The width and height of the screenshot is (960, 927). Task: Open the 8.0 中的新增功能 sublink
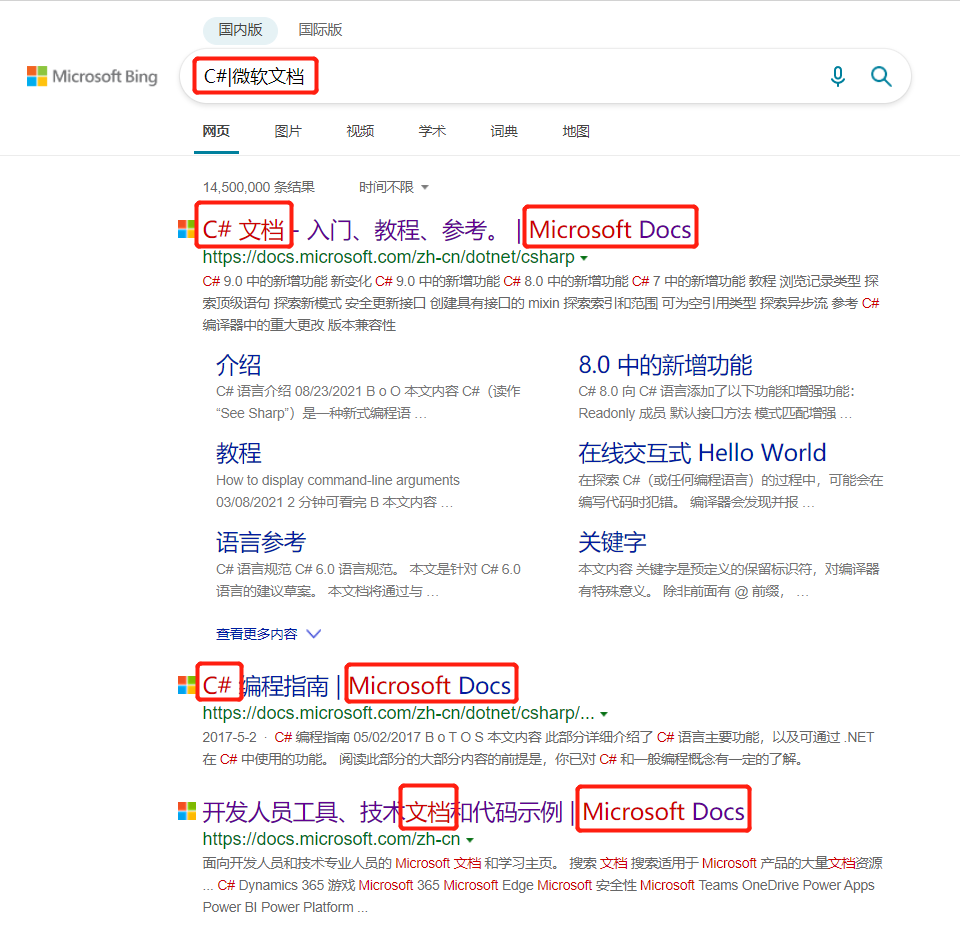pos(666,365)
